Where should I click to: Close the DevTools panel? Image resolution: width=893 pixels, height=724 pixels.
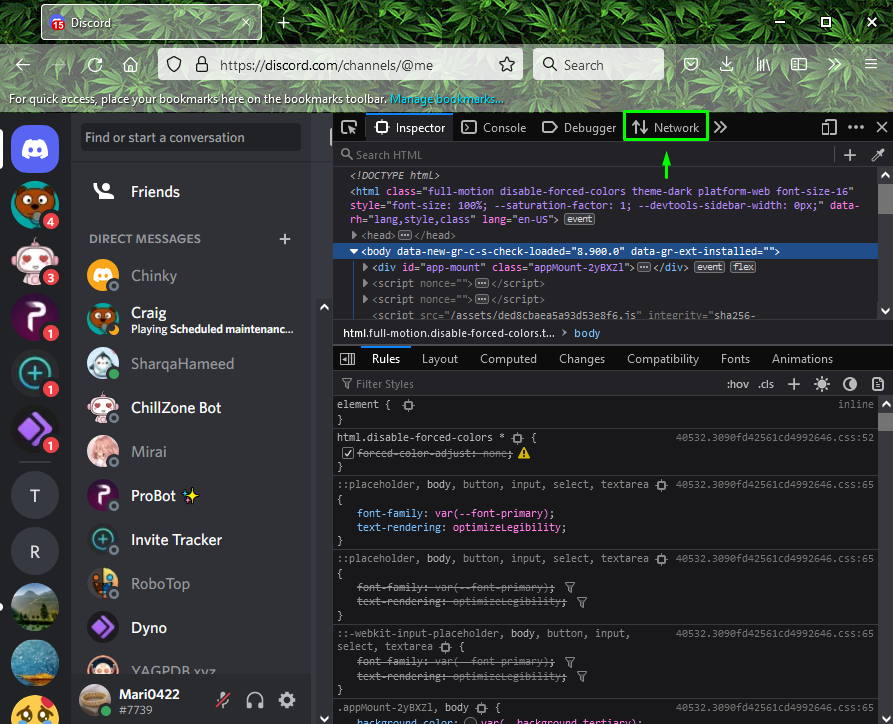882,127
